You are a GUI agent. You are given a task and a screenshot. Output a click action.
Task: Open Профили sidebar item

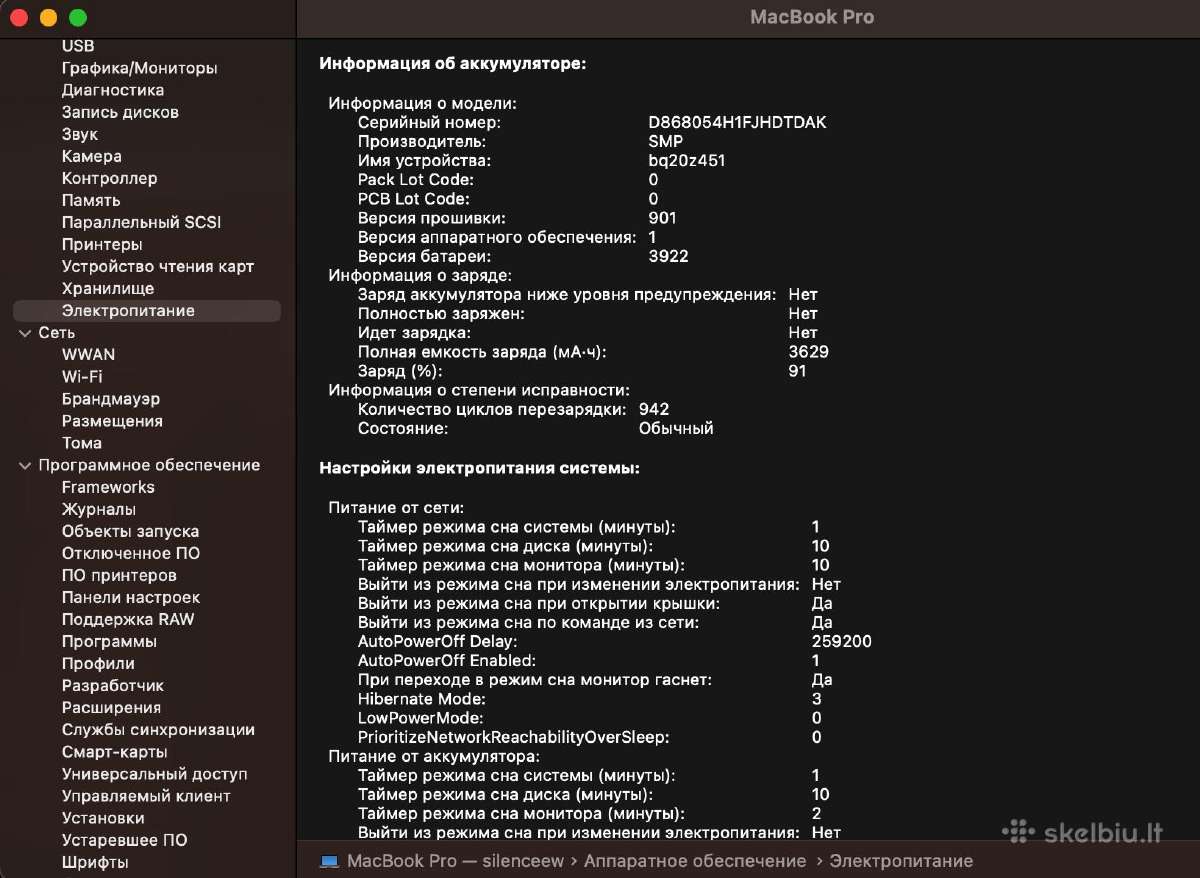coord(98,663)
